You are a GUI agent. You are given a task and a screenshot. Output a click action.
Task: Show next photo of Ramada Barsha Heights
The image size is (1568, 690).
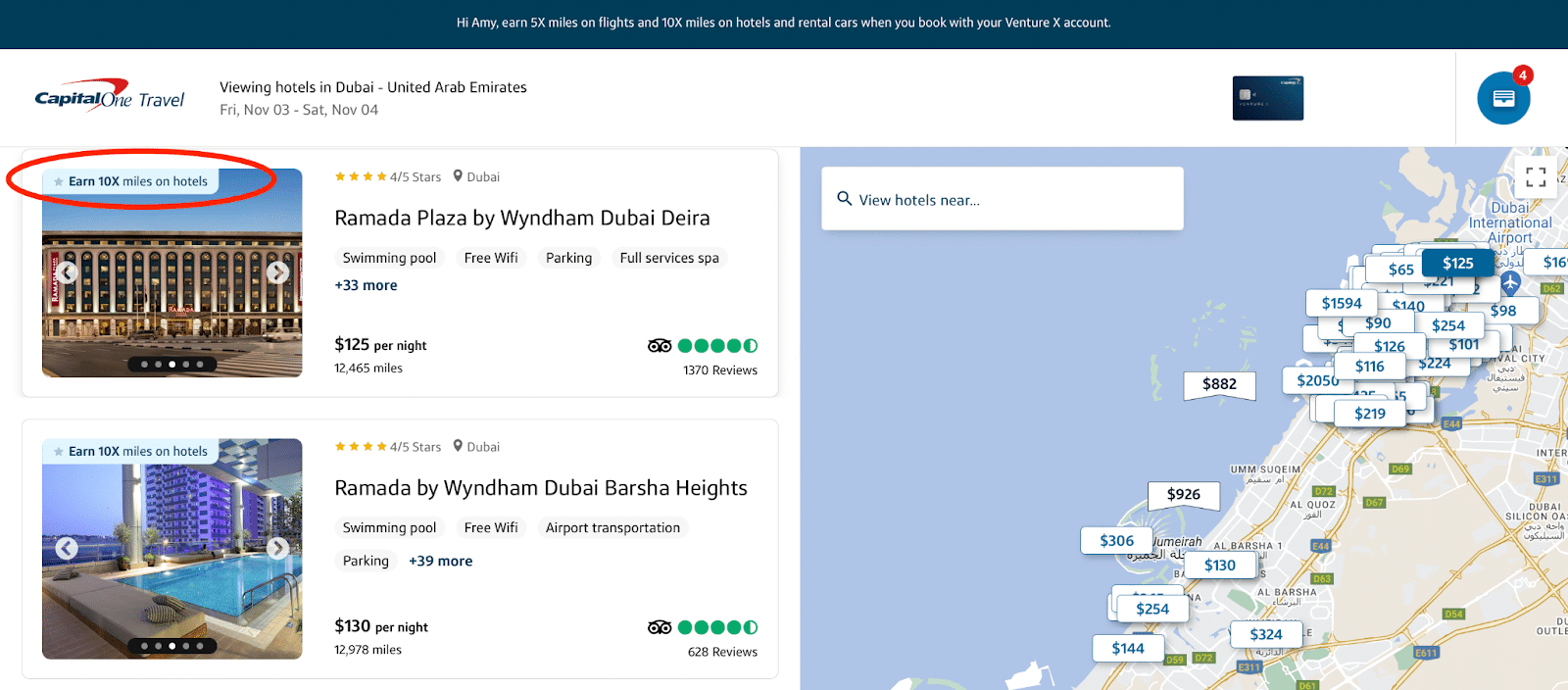pos(278,548)
